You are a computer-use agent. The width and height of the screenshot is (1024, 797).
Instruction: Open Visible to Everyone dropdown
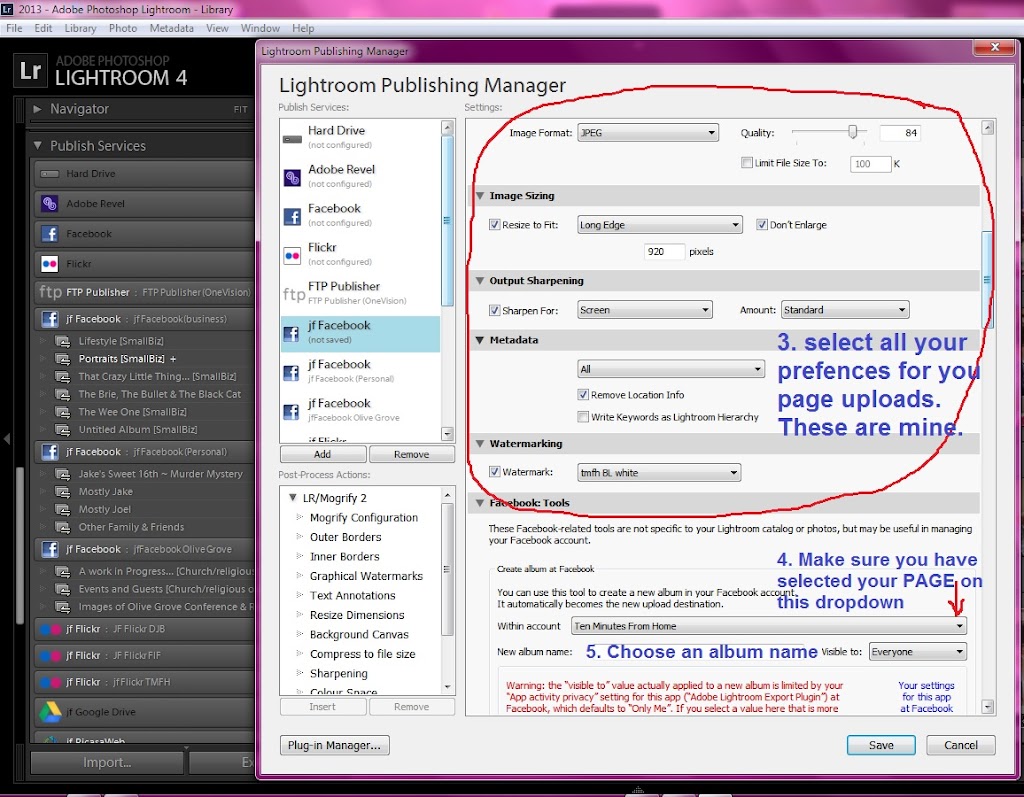918,651
